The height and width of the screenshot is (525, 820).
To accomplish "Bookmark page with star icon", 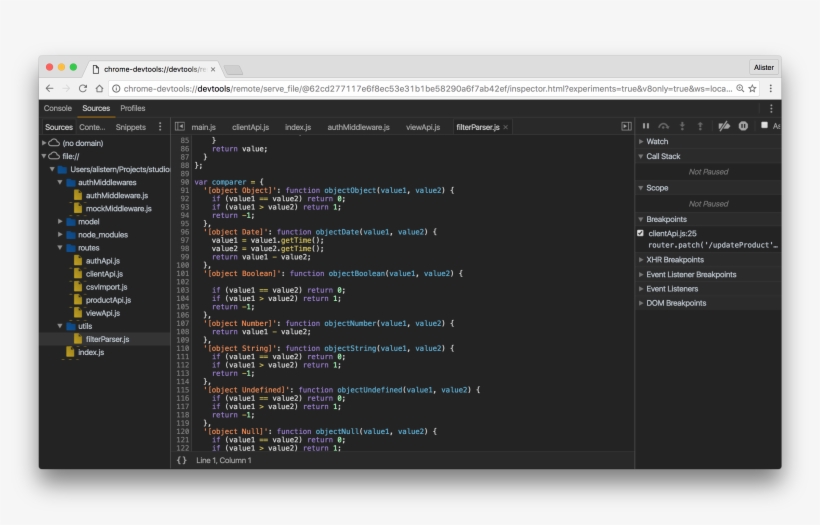I will point(753,88).
